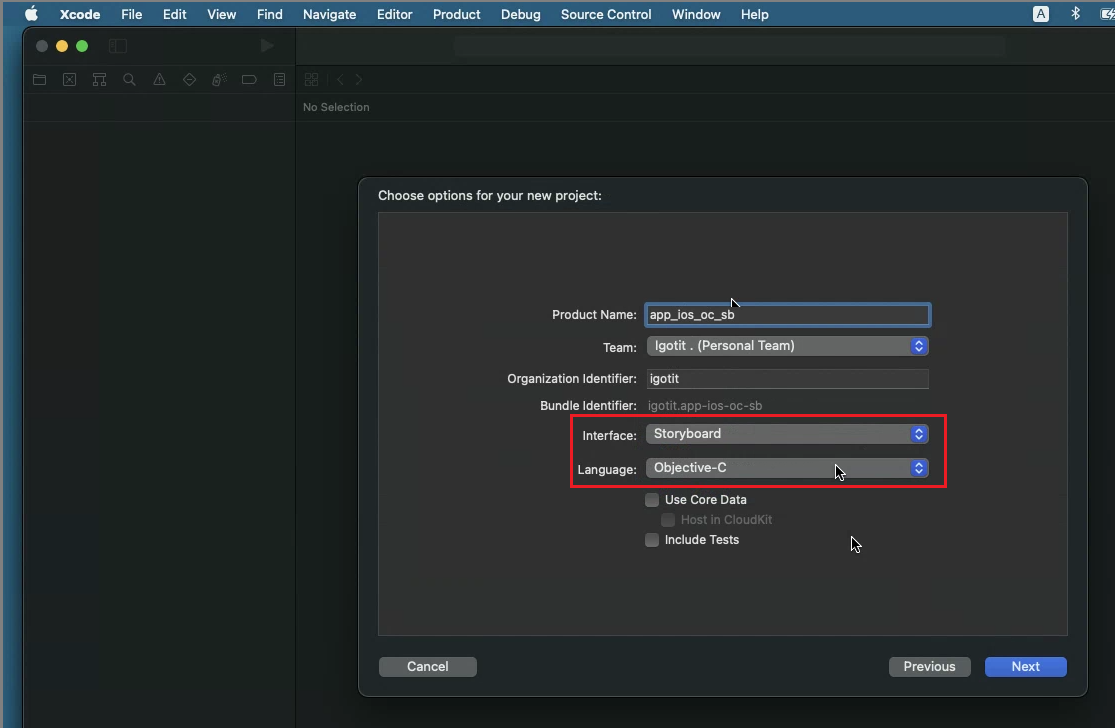Click the Bluetooth status icon
This screenshot has height=728, width=1115.
click(x=1076, y=14)
